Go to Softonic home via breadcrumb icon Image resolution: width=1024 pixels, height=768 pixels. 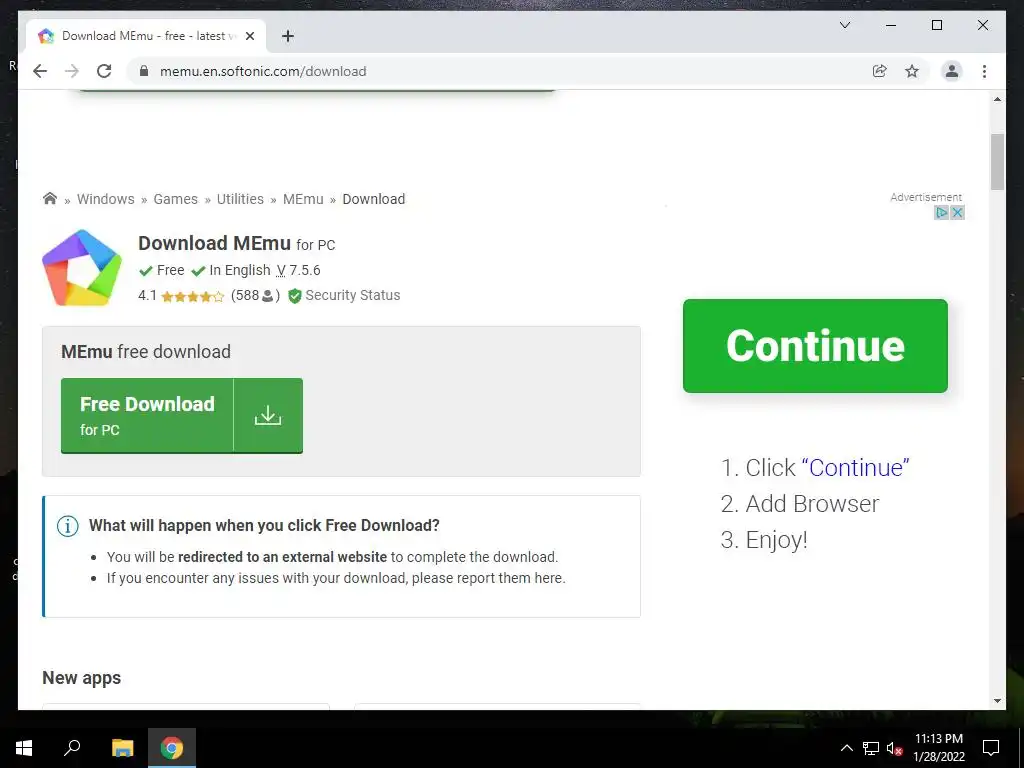coord(50,199)
